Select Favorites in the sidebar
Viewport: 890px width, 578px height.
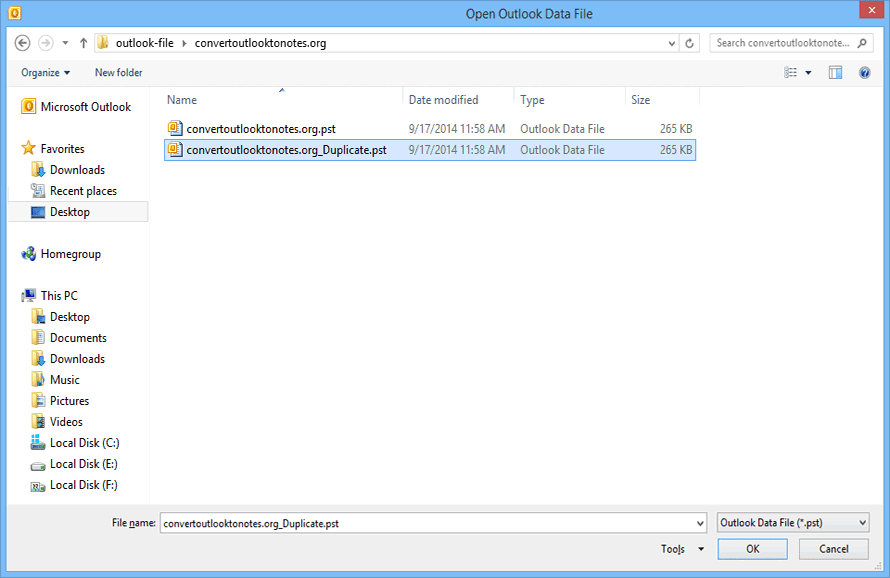click(x=53, y=149)
